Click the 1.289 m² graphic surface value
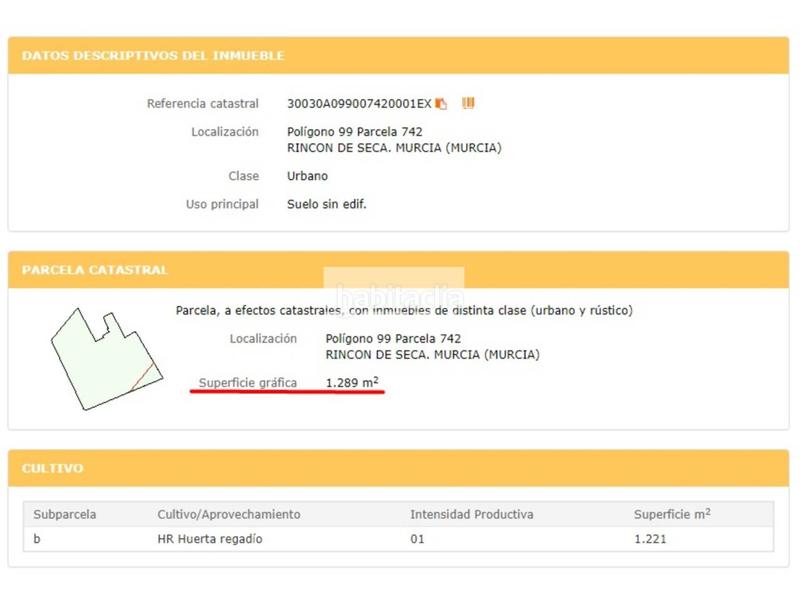Screen dimensions: 800x600 (x=352, y=383)
